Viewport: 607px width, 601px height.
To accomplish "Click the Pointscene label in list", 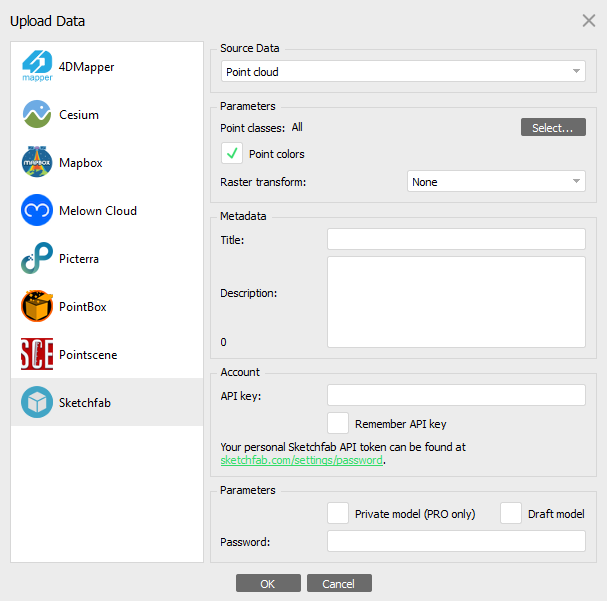I will click(x=88, y=355).
